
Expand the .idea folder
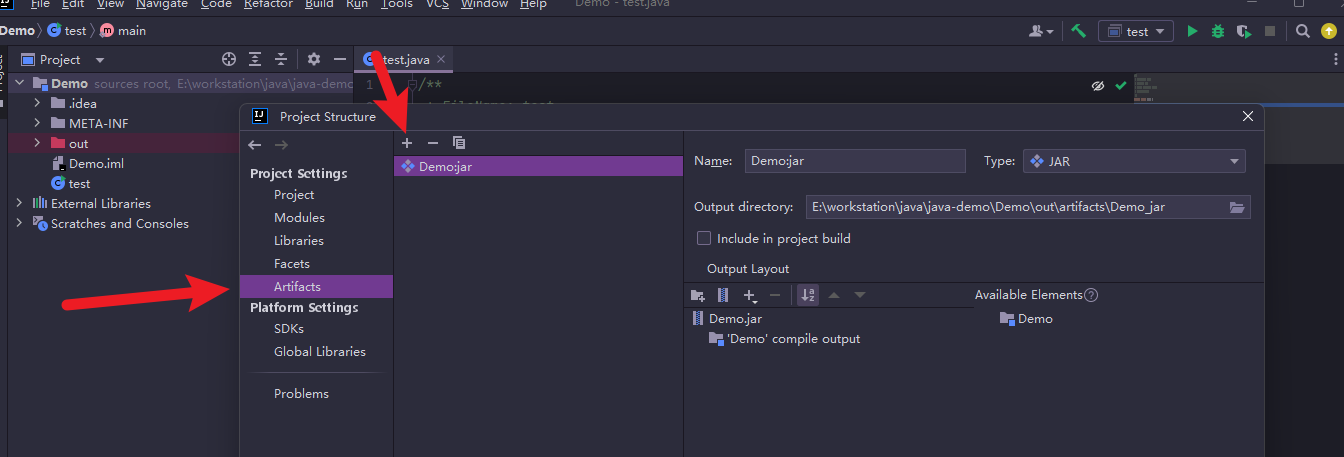[x=37, y=103]
